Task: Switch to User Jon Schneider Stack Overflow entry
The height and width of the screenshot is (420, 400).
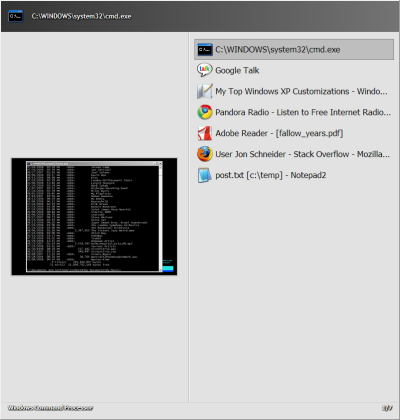Action: (294, 154)
